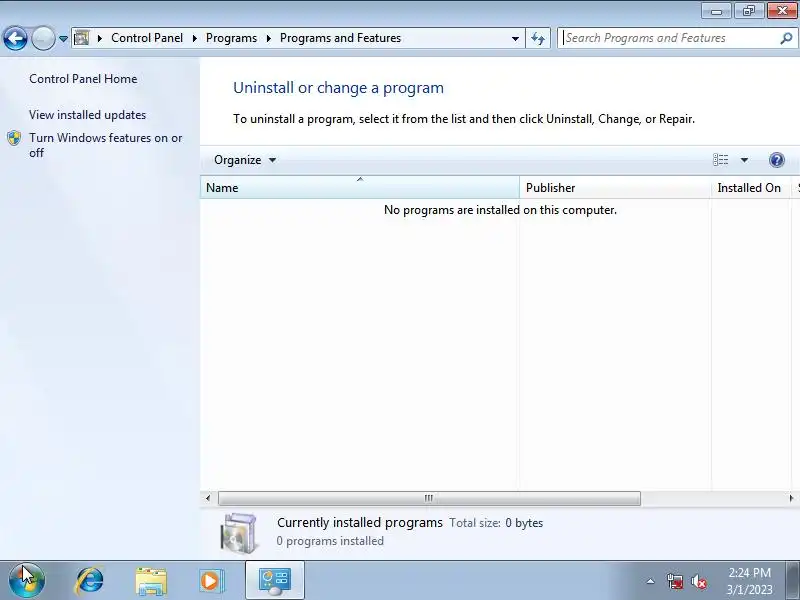This screenshot has height=600, width=800.
Task: Sort by Publisher column header
Action: coord(615,188)
